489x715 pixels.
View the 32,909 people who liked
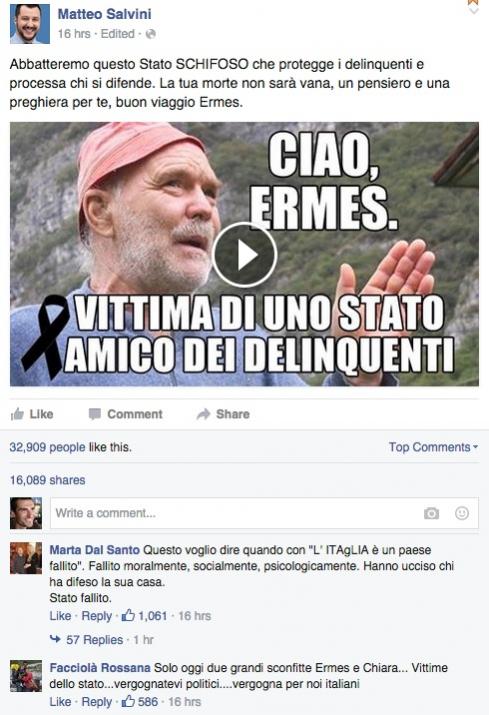(x=47, y=447)
